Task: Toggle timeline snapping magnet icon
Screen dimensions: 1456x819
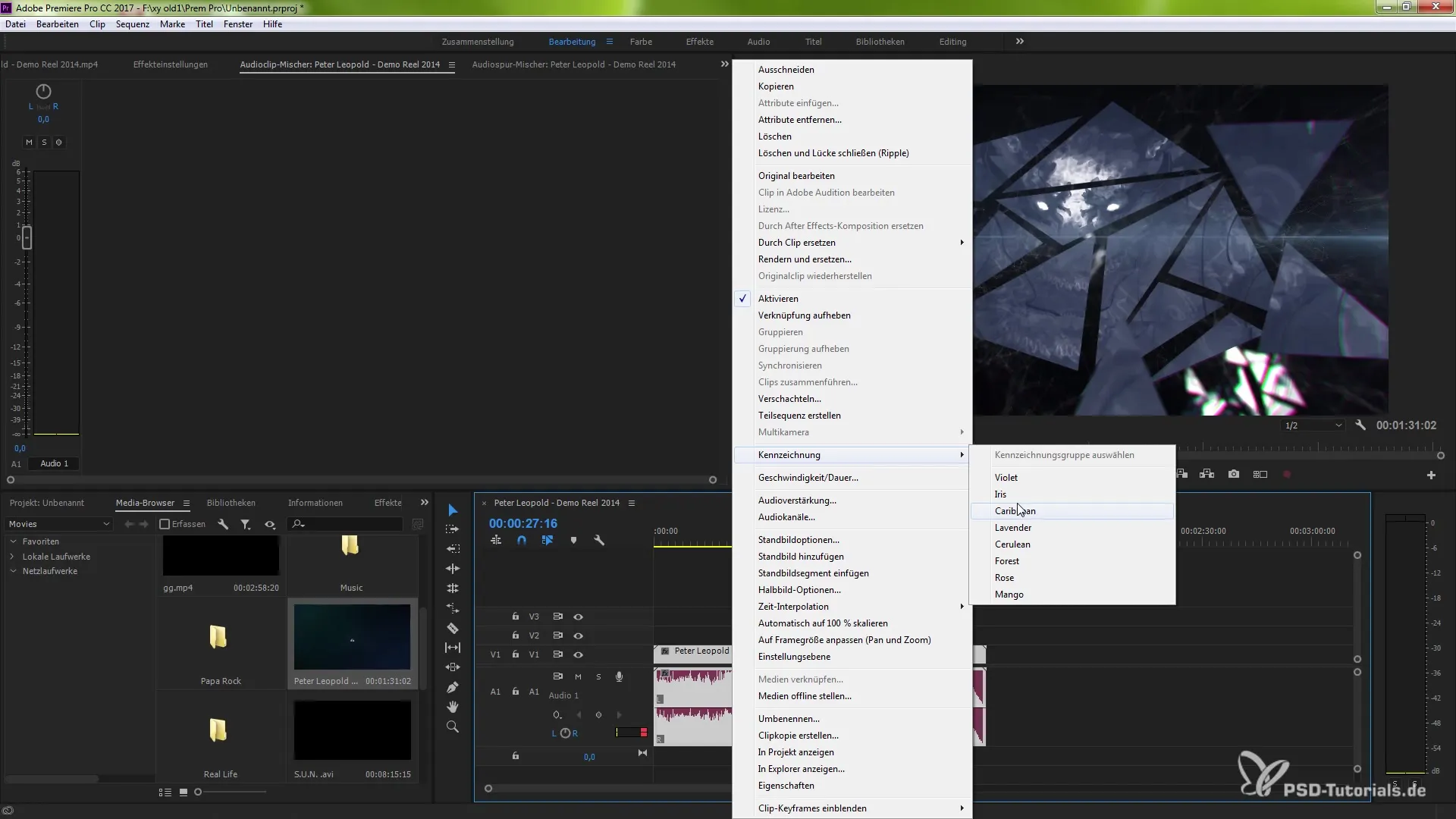Action: [x=522, y=541]
